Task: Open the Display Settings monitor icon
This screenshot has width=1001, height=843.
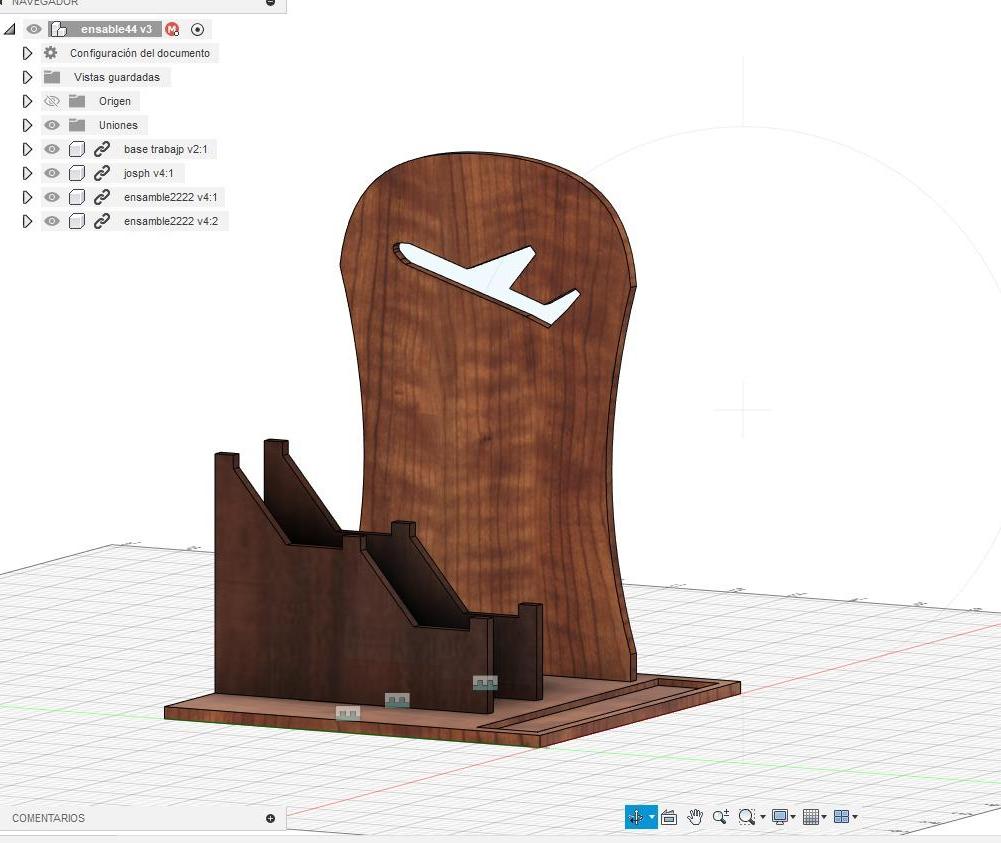Action: (781, 817)
